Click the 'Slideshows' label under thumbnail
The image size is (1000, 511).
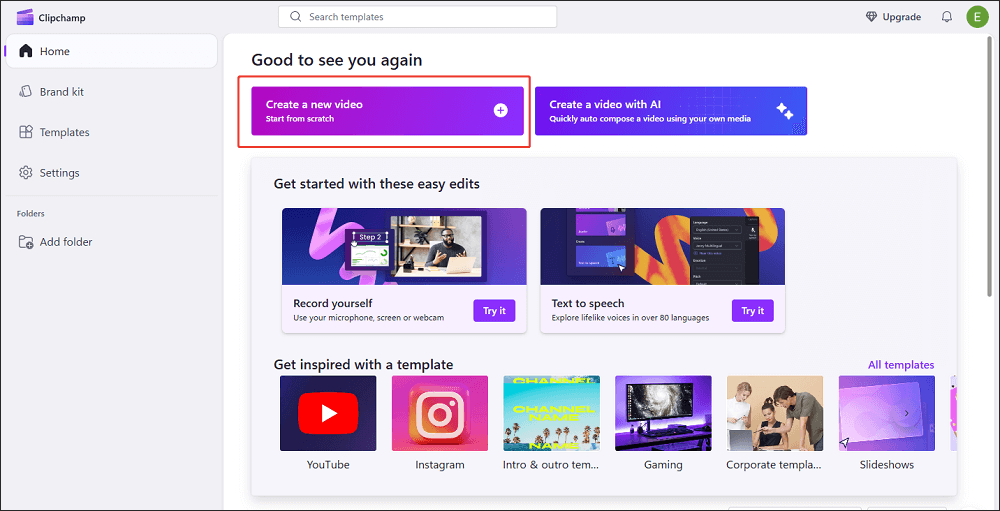(x=886, y=464)
